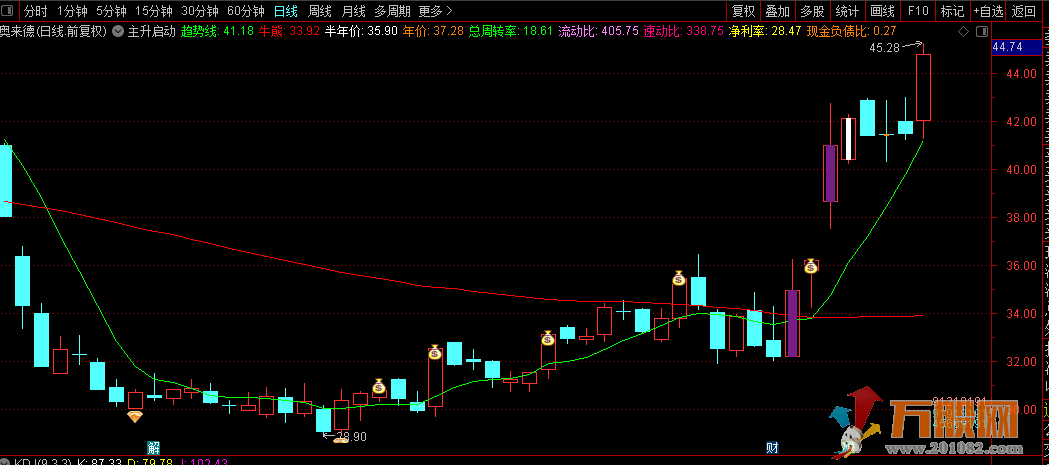The height and width of the screenshot is (465, 1049).
Task: Click the money bag icon above 36.00 level candle
Action: coord(811,266)
